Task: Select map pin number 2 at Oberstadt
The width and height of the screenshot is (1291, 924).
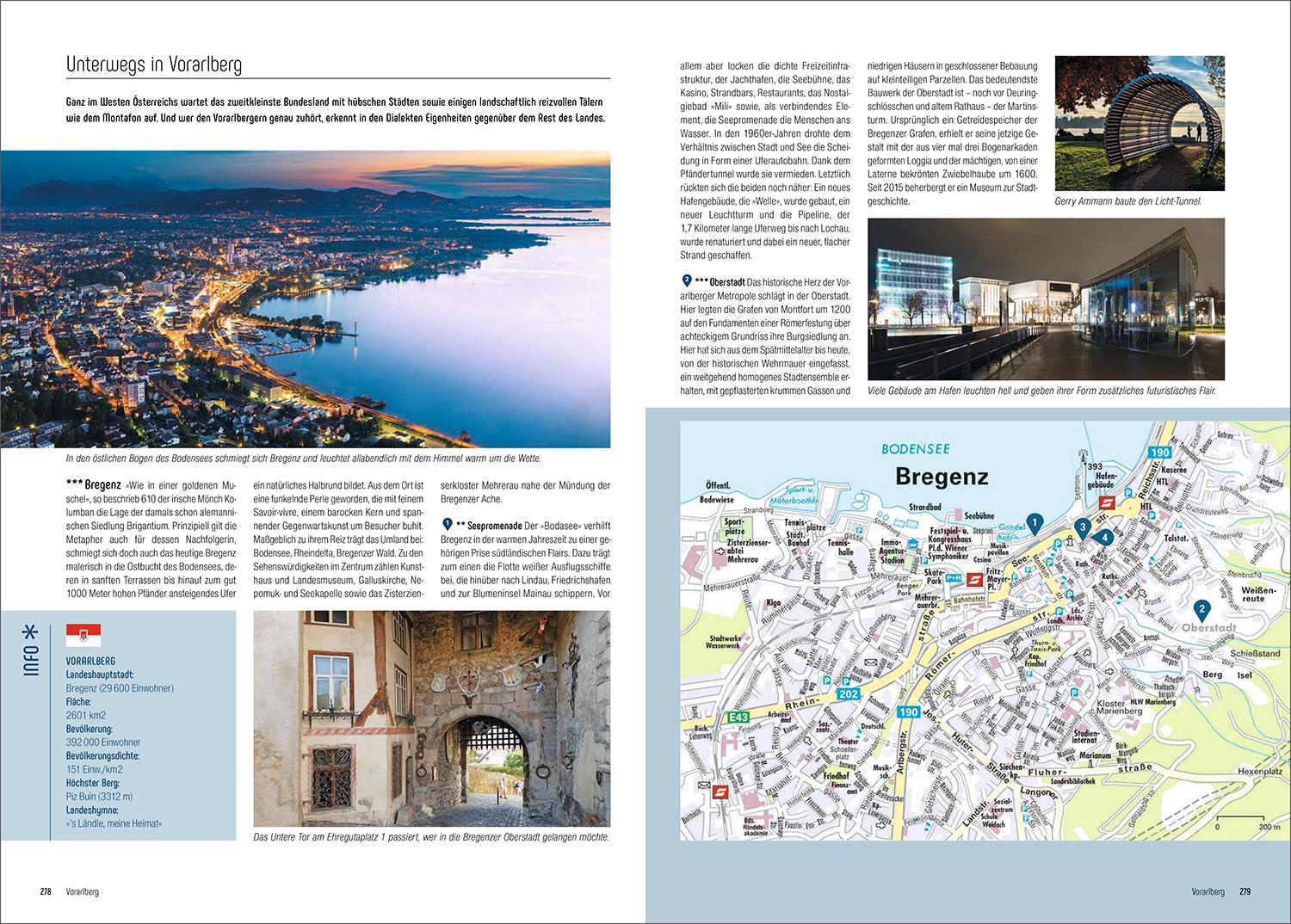Action: coord(1201,610)
